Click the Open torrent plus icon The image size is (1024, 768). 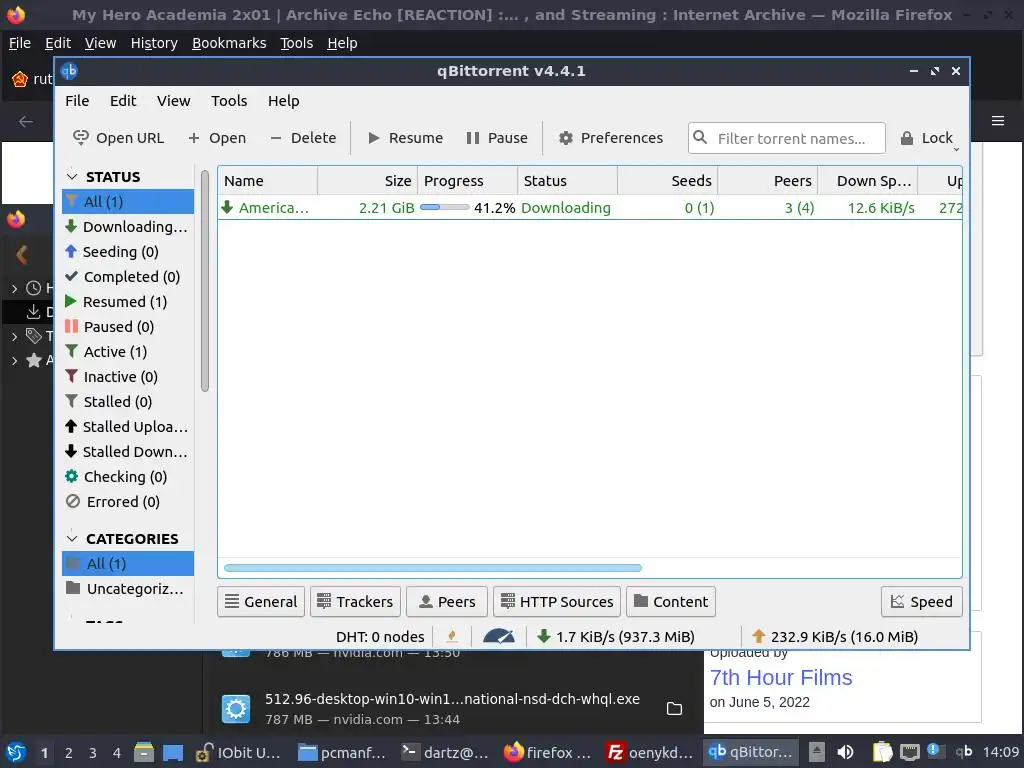[194, 138]
